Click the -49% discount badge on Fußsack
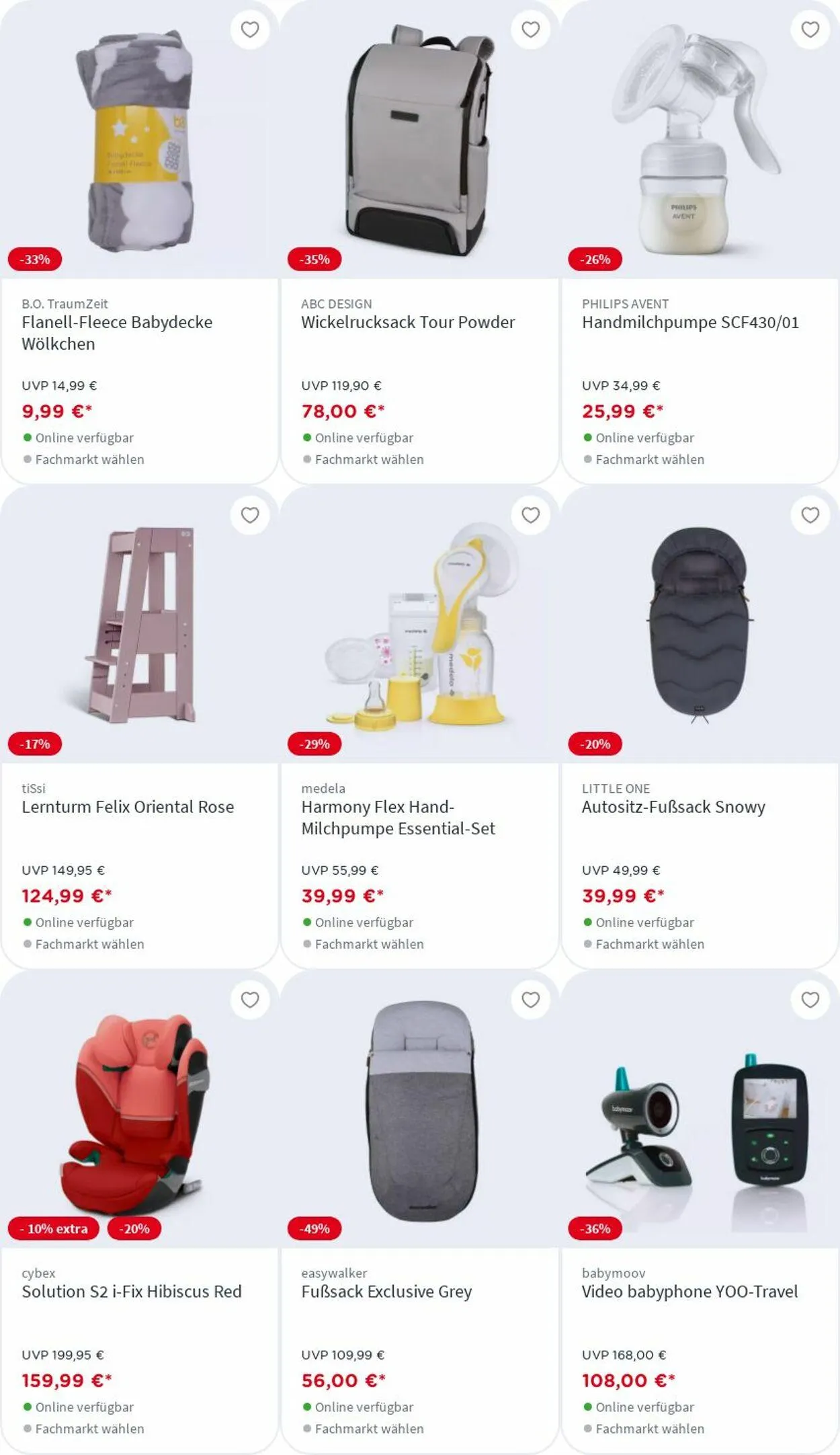 click(314, 1228)
